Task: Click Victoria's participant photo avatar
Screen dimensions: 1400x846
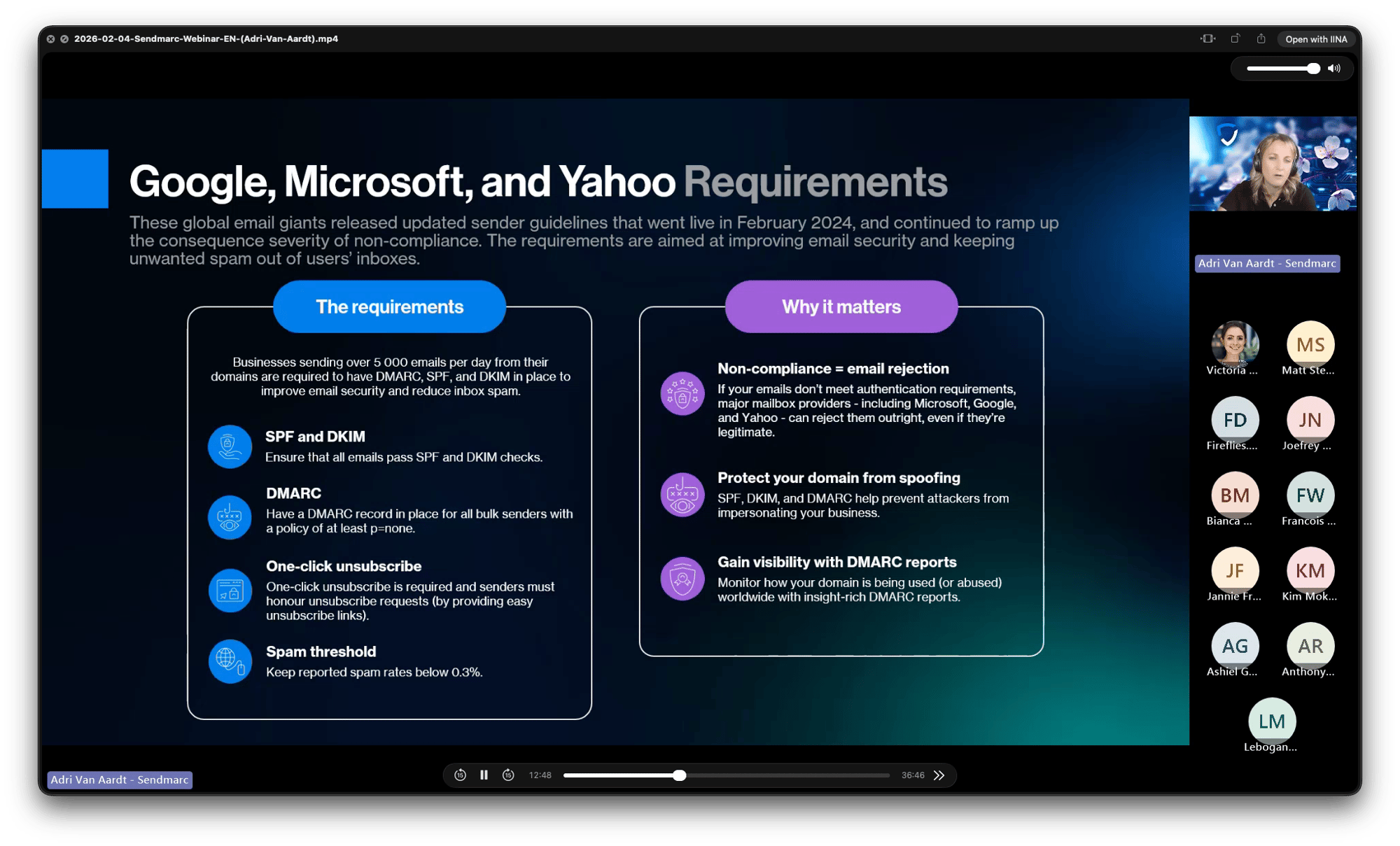Action: tap(1235, 344)
